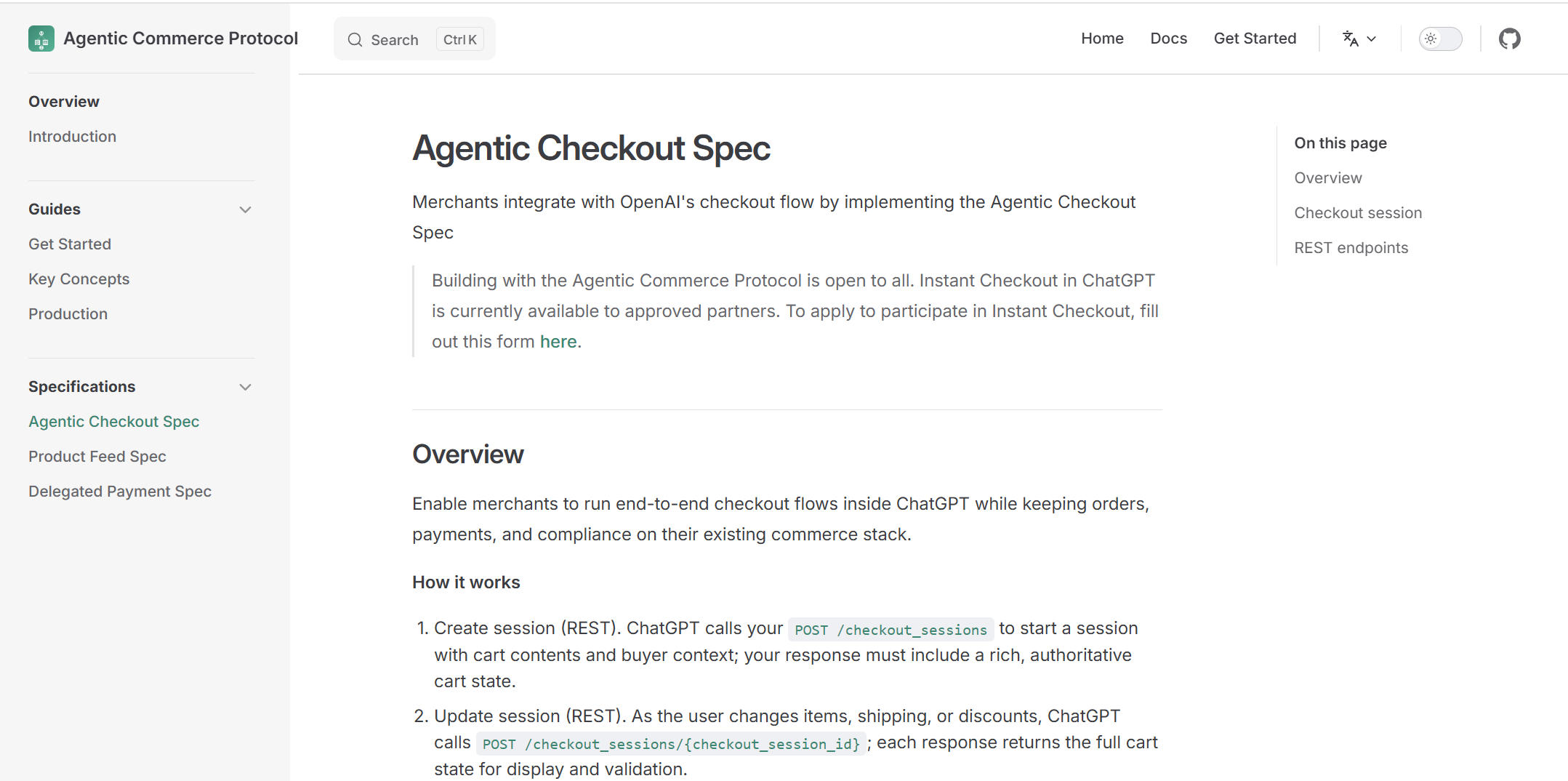Open the Introduction sidebar page
Viewport: 1568px width, 781px height.
[72, 137]
